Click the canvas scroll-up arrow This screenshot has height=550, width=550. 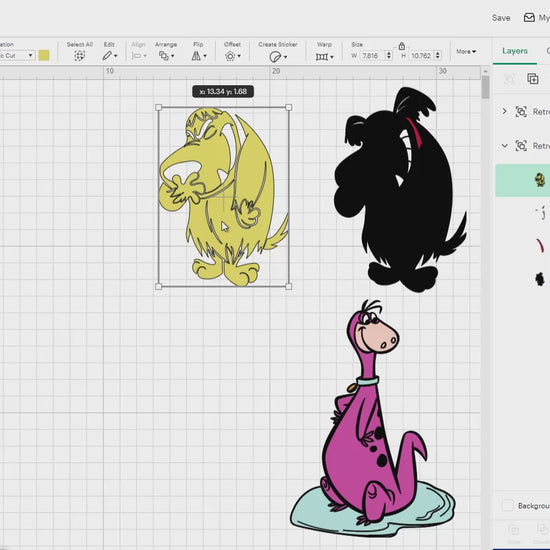485,71
